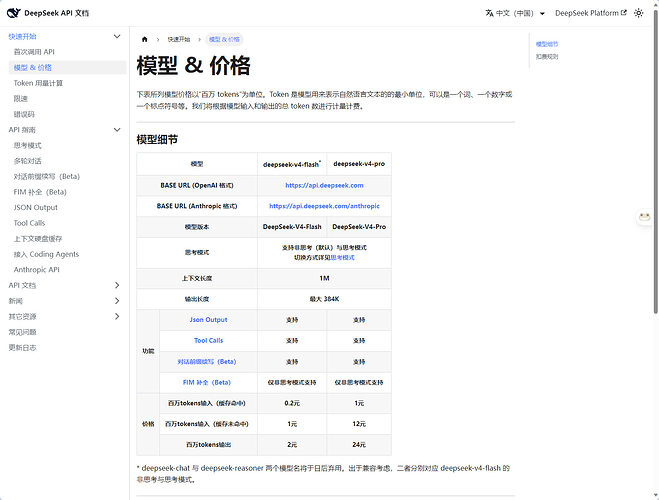Click the 24元 output price cell
Viewport: 659px width, 500px height.
[x=359, y=445]
